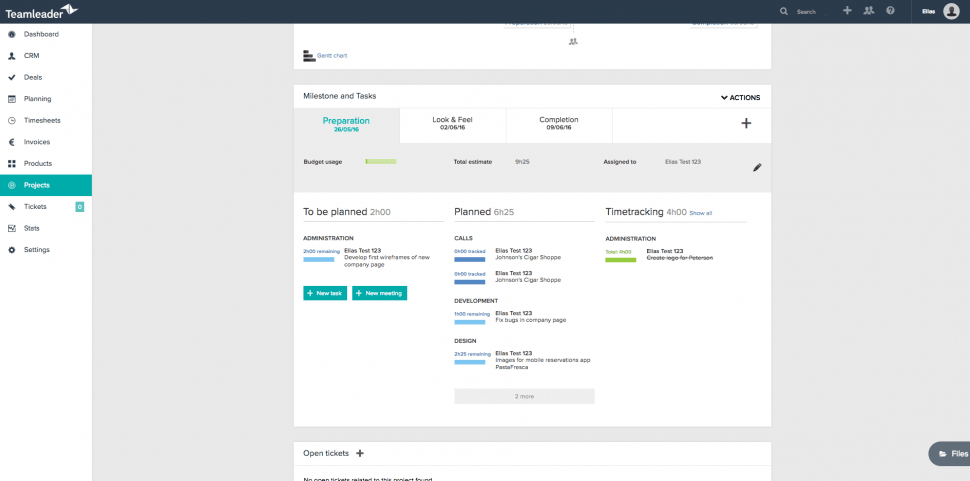Viewport: 970px width, 481px height.
Task: Click the user avatar for Elias
Action: pos(951,11)
